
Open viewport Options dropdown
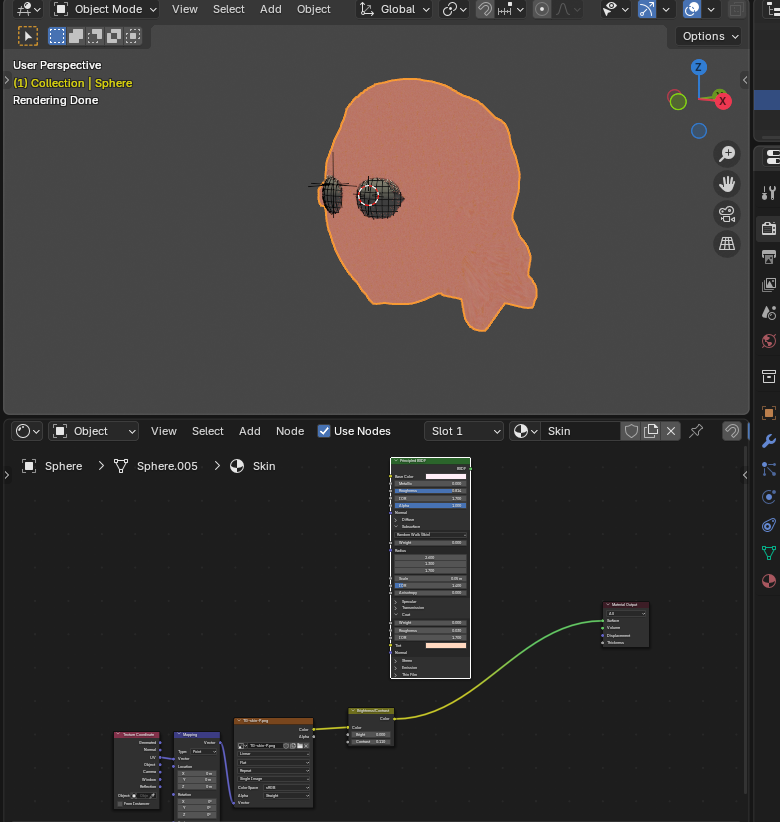click(x=711, y=36)
